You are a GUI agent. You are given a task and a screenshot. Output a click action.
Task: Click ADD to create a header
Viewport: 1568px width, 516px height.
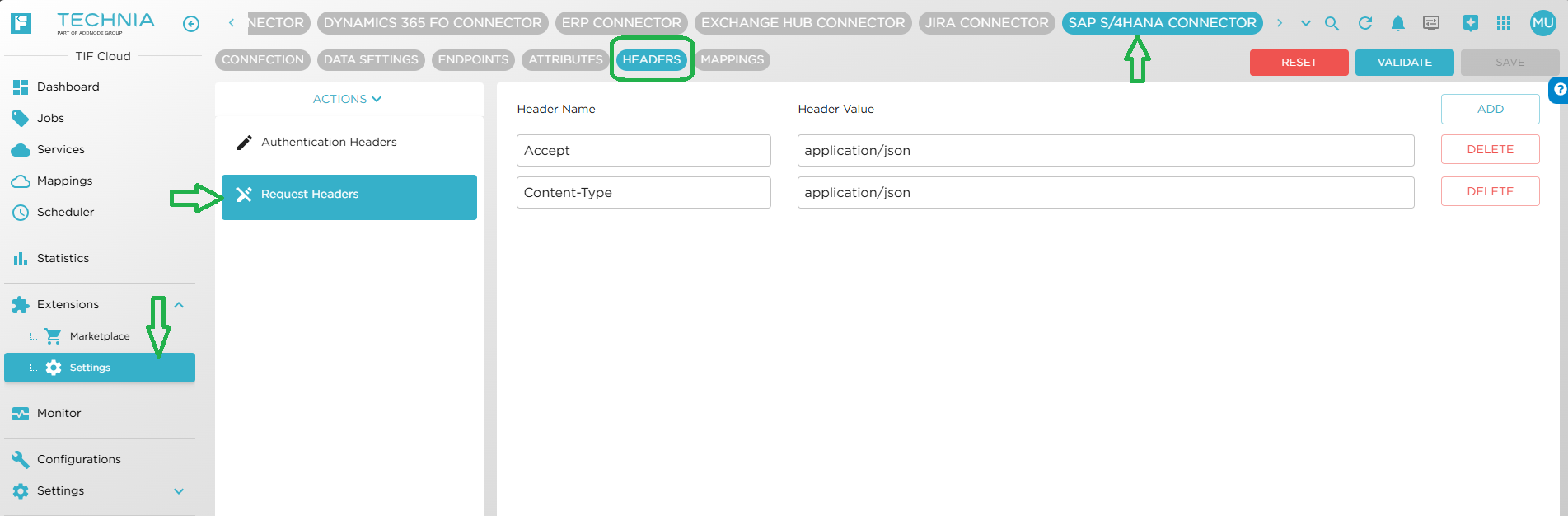1490,109
